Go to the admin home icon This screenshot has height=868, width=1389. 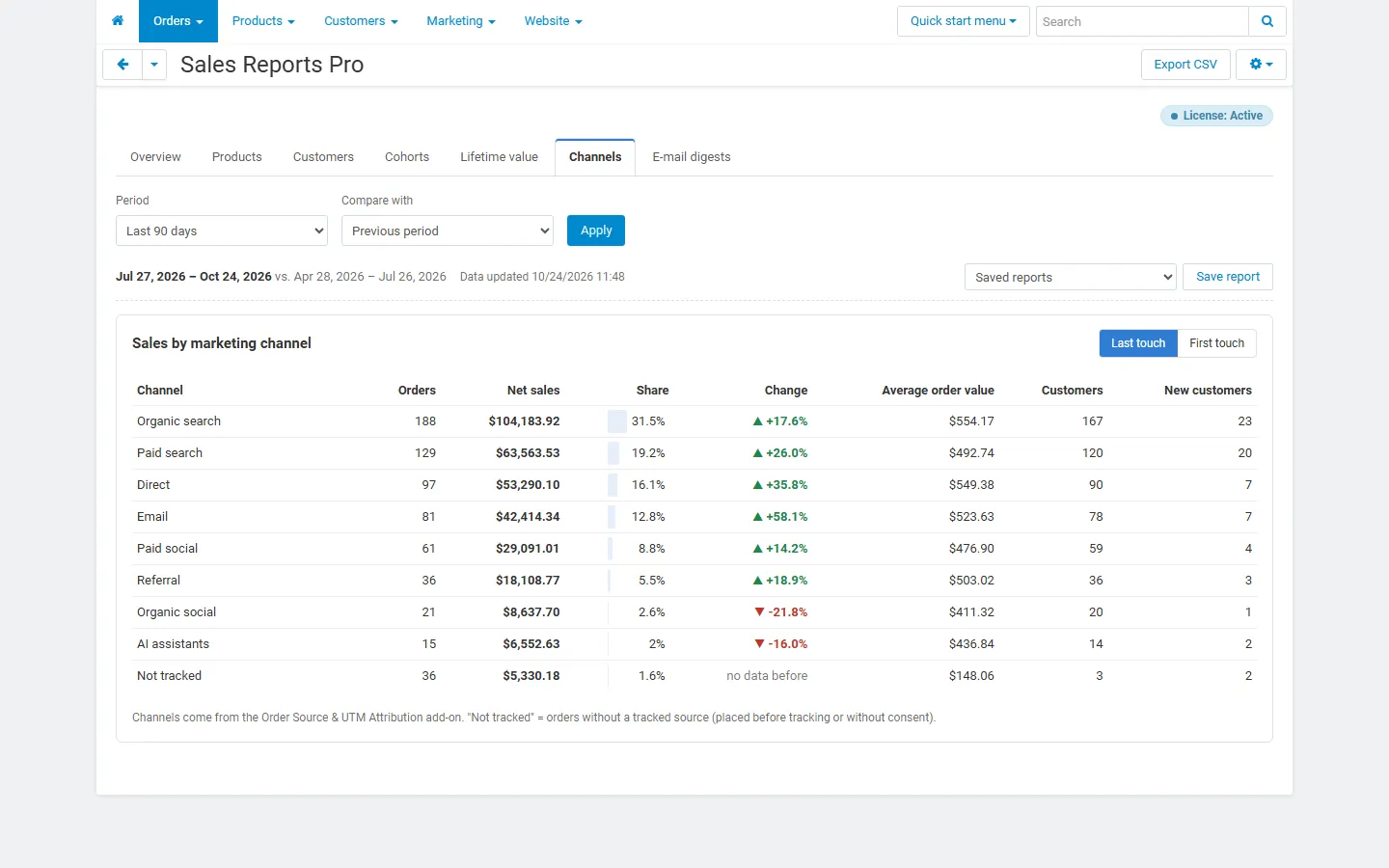(118, 21)
